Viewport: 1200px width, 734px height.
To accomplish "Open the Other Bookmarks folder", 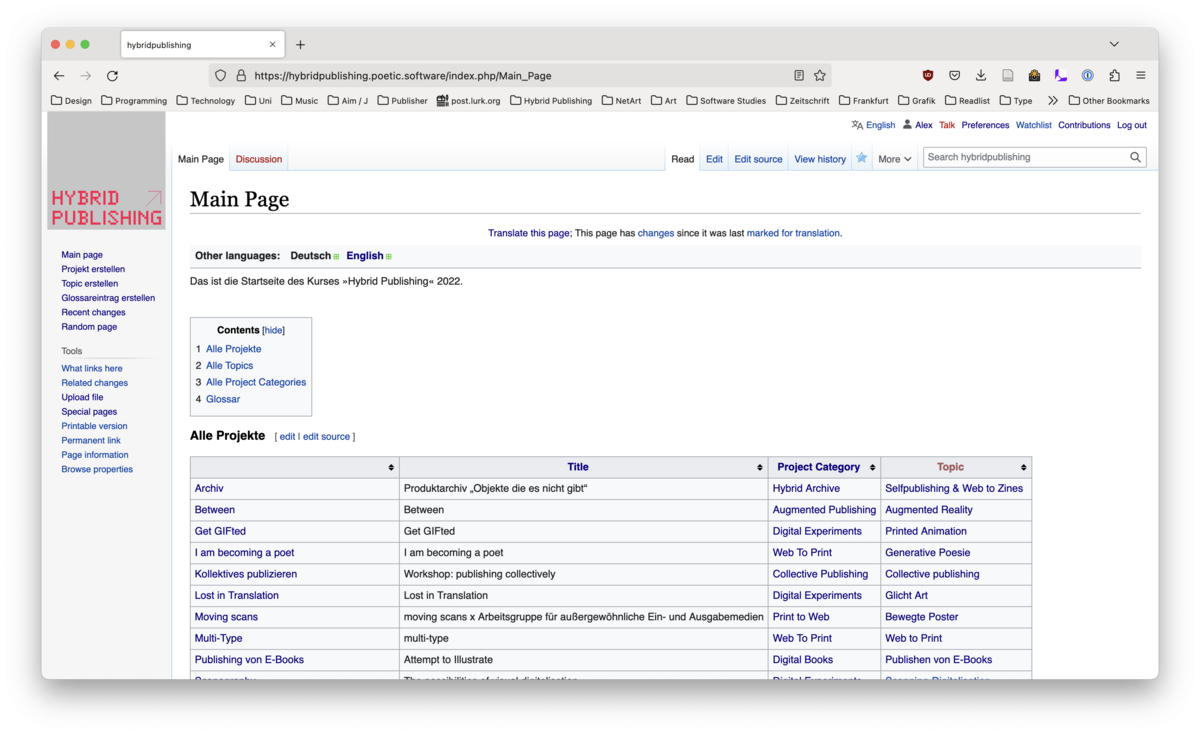I will [1109, 100].
